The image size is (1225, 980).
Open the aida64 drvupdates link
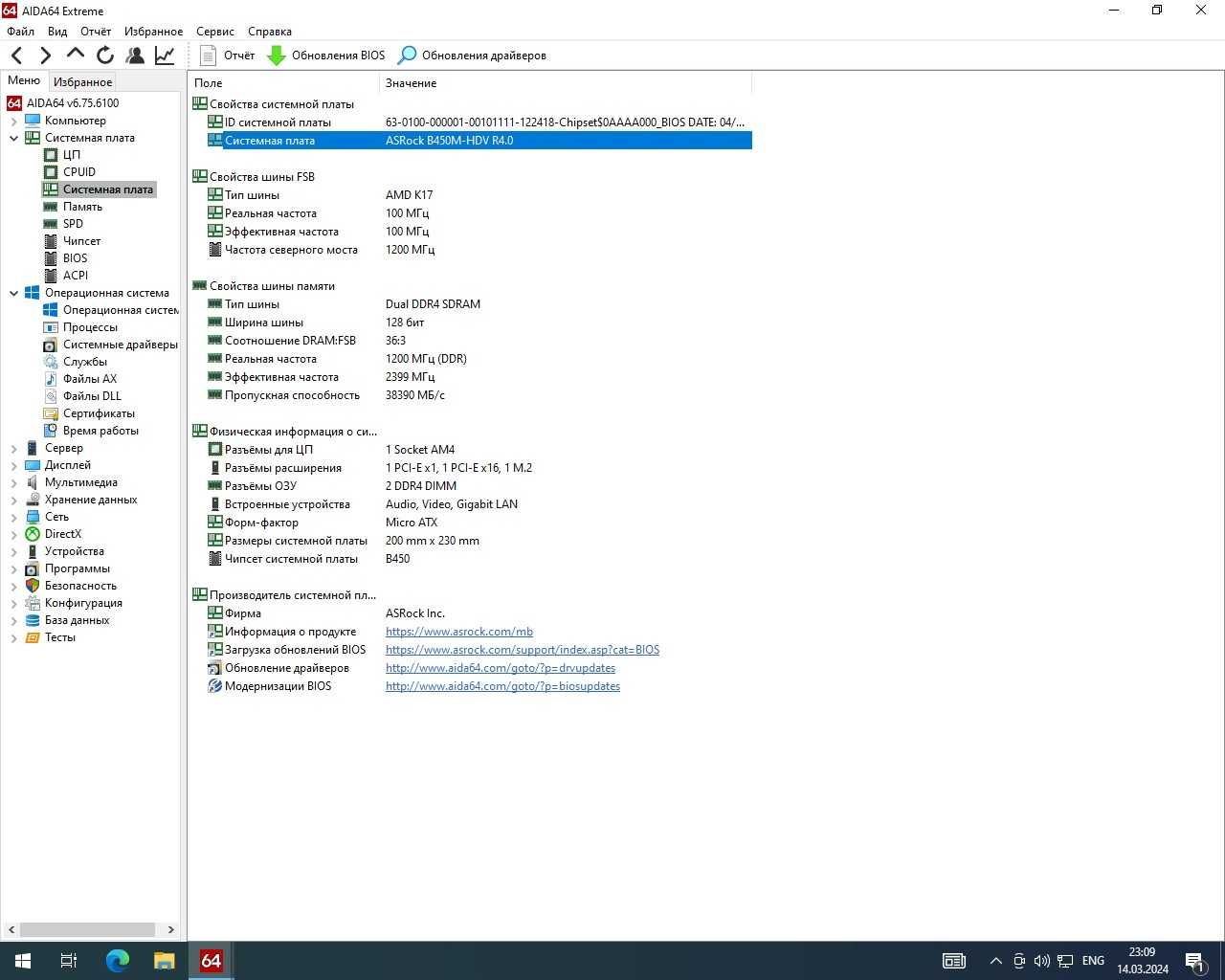501,668
